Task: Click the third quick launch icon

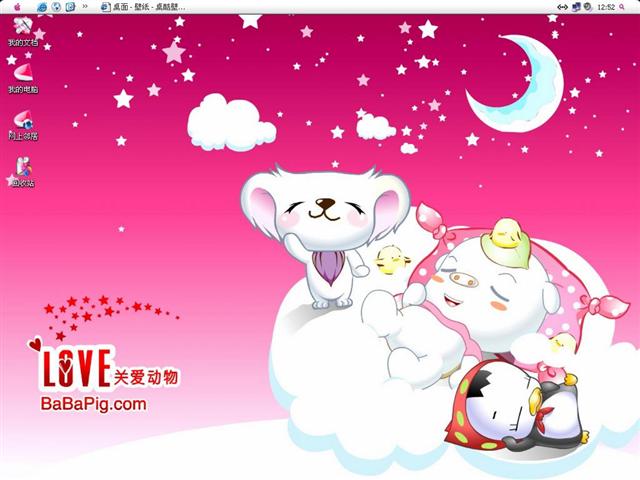Action: pyautogui.click(x=71, y=7)
